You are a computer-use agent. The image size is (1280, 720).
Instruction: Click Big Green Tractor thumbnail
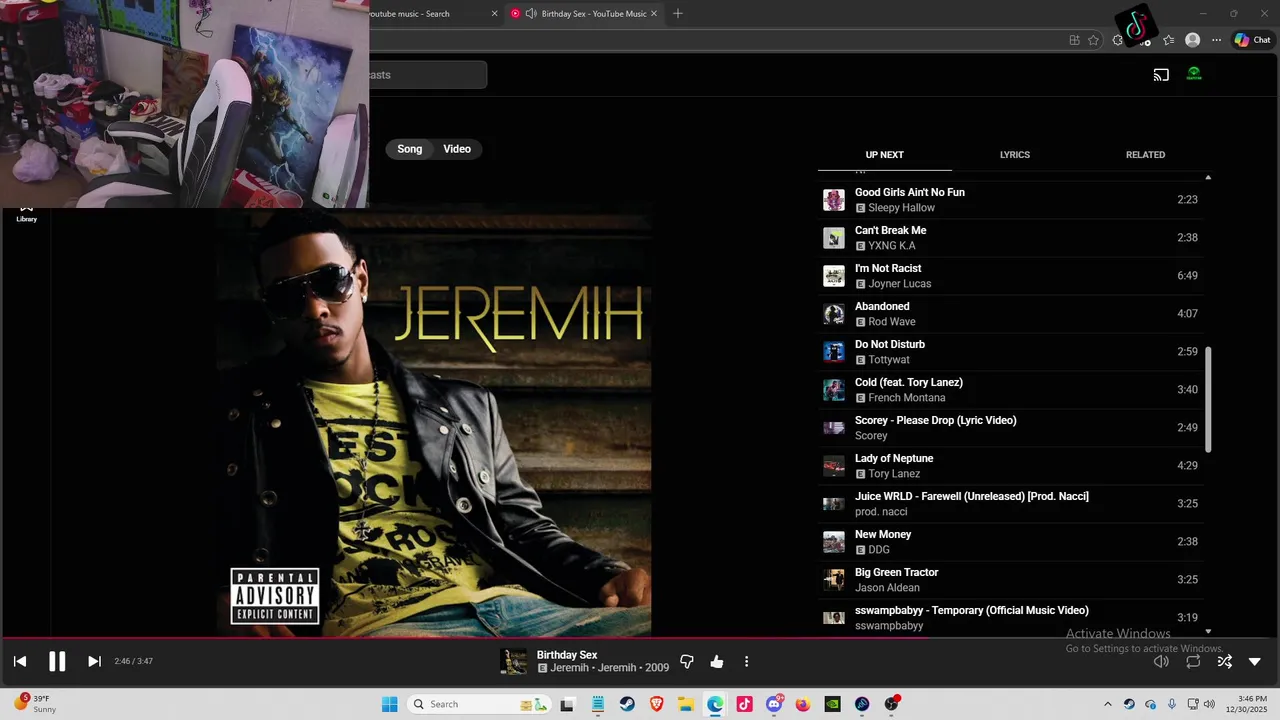pyautogui.click(x=834, y=580)
